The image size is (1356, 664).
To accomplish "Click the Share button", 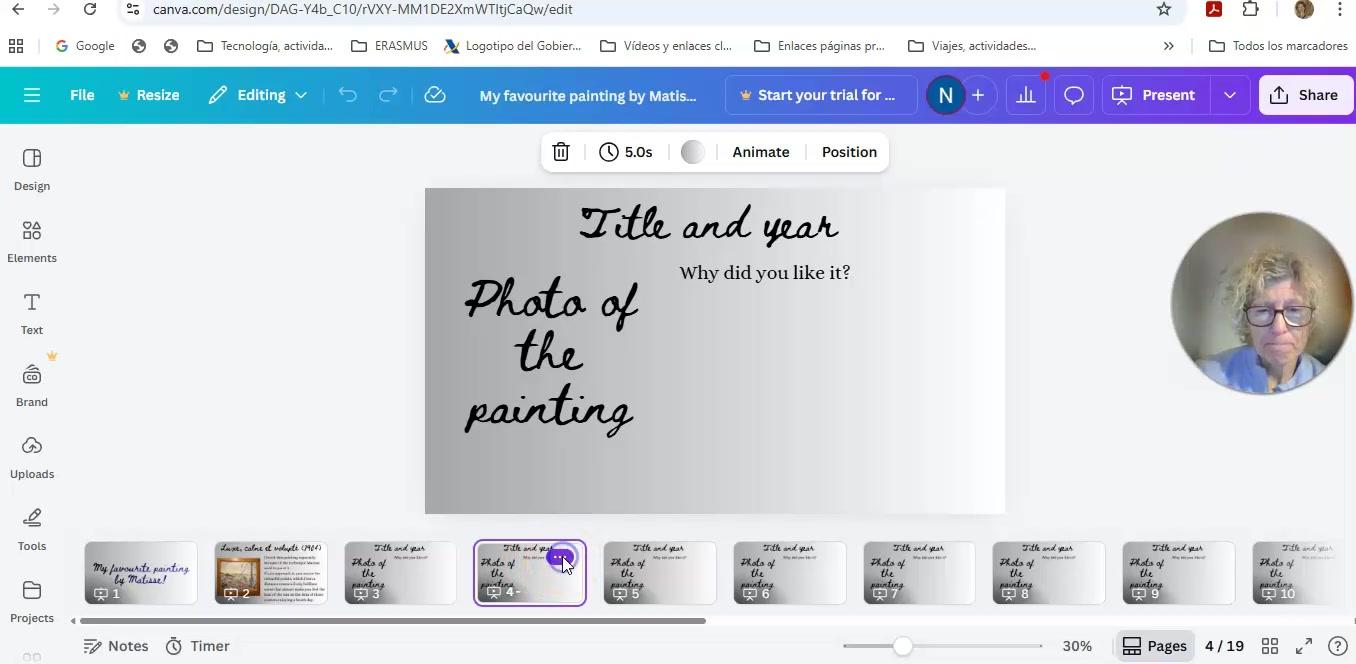I will point(1304,95).
